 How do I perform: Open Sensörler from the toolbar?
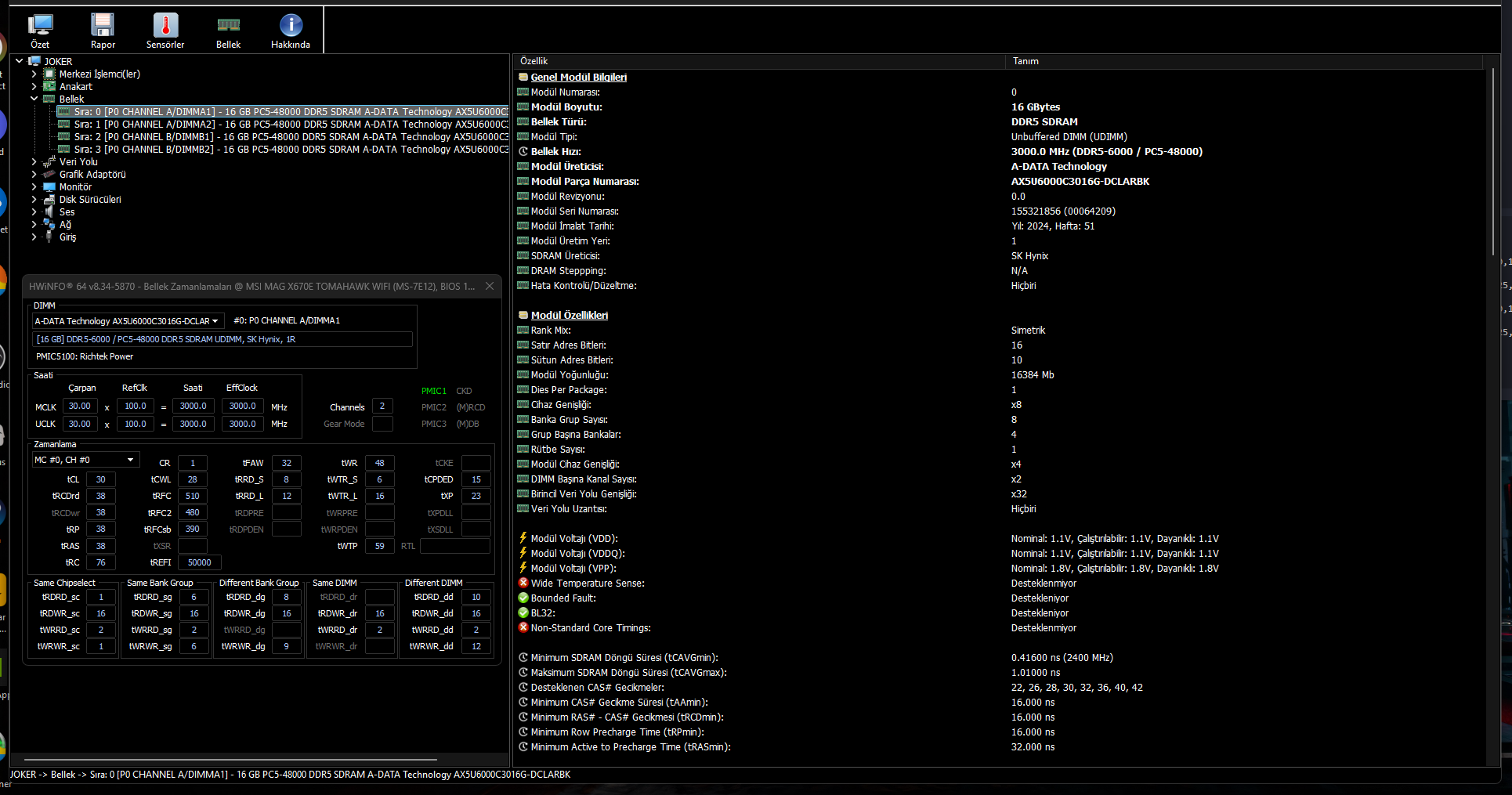click(x=165, y=31)
